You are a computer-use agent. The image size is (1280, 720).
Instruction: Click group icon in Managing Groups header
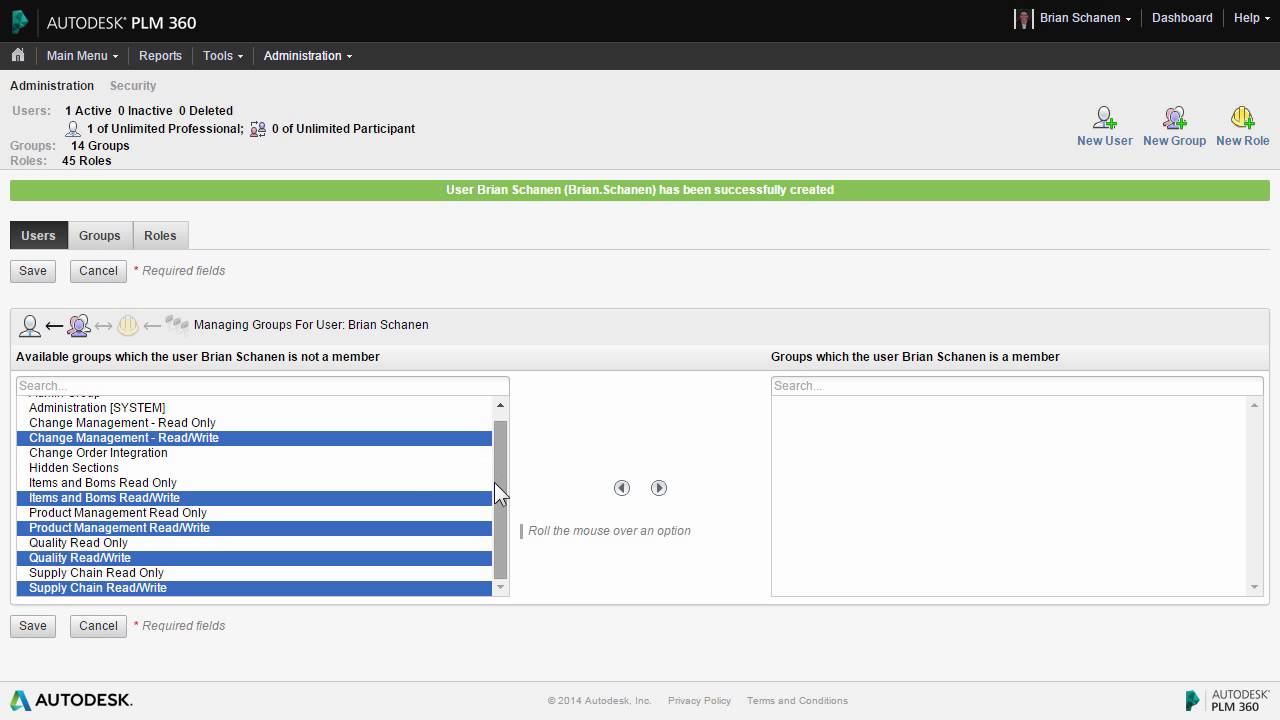click(x=79, y=325)
